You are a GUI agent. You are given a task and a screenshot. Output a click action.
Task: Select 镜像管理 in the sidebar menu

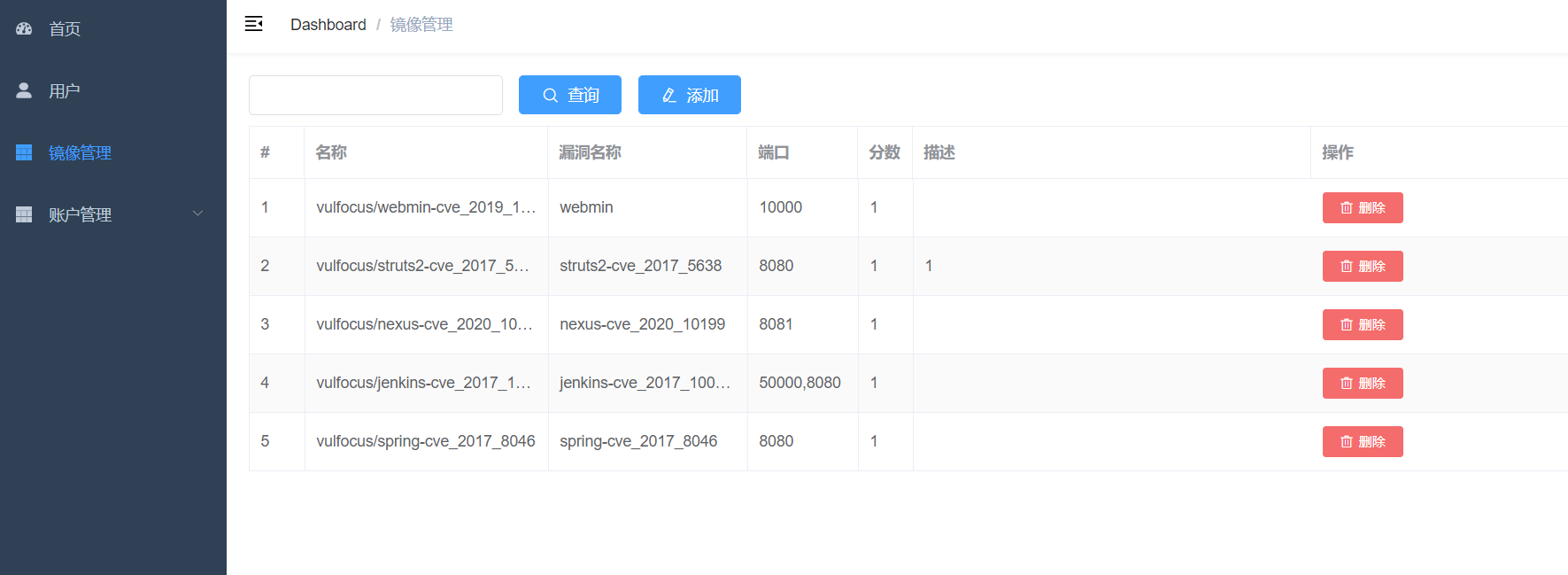(80, 153)
